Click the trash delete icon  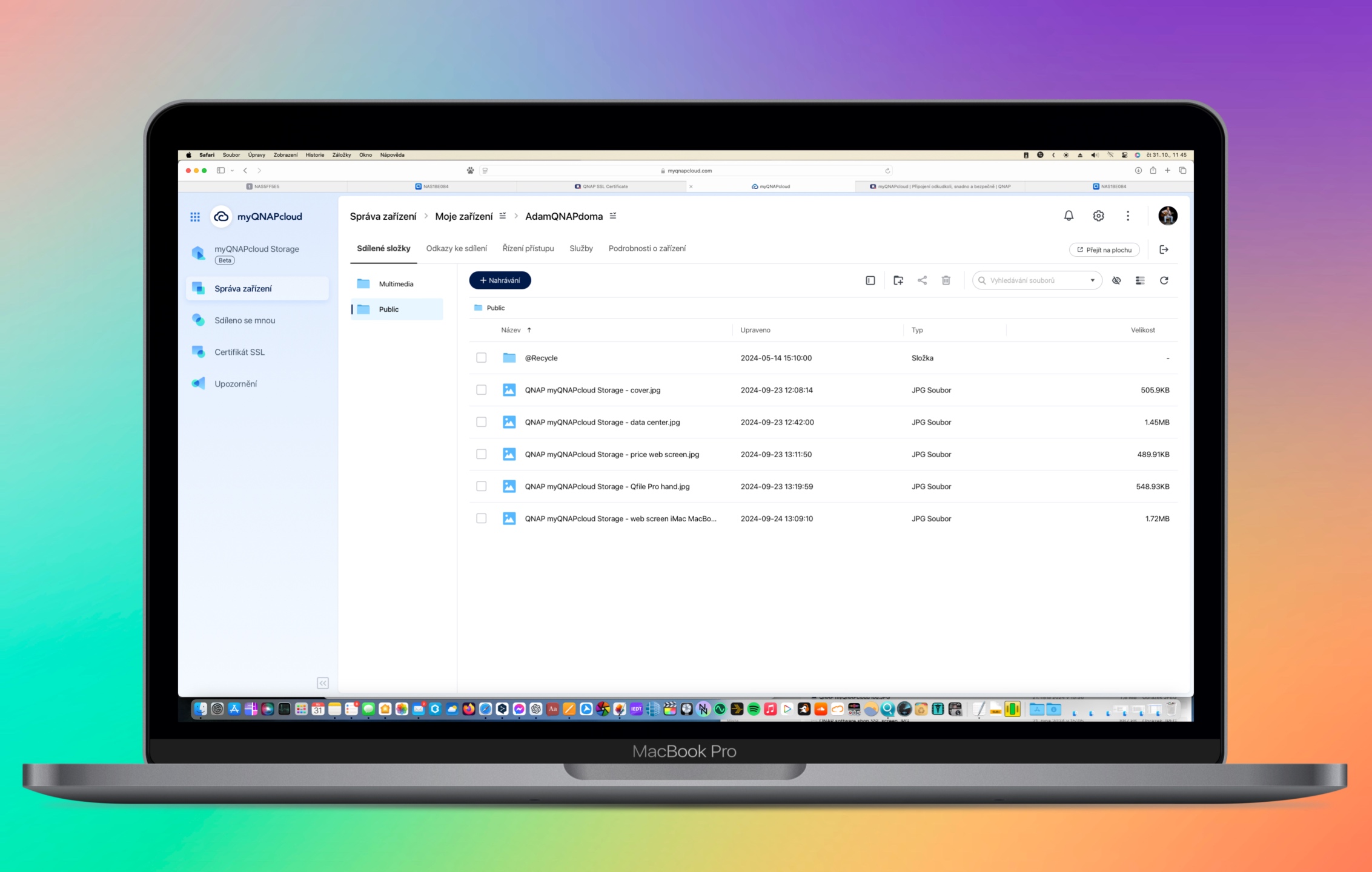(946, 280)
